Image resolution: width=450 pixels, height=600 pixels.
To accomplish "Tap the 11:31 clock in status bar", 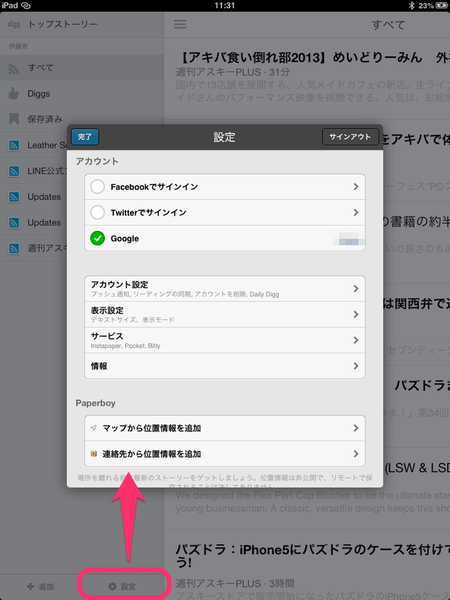I will pos(225,5).
